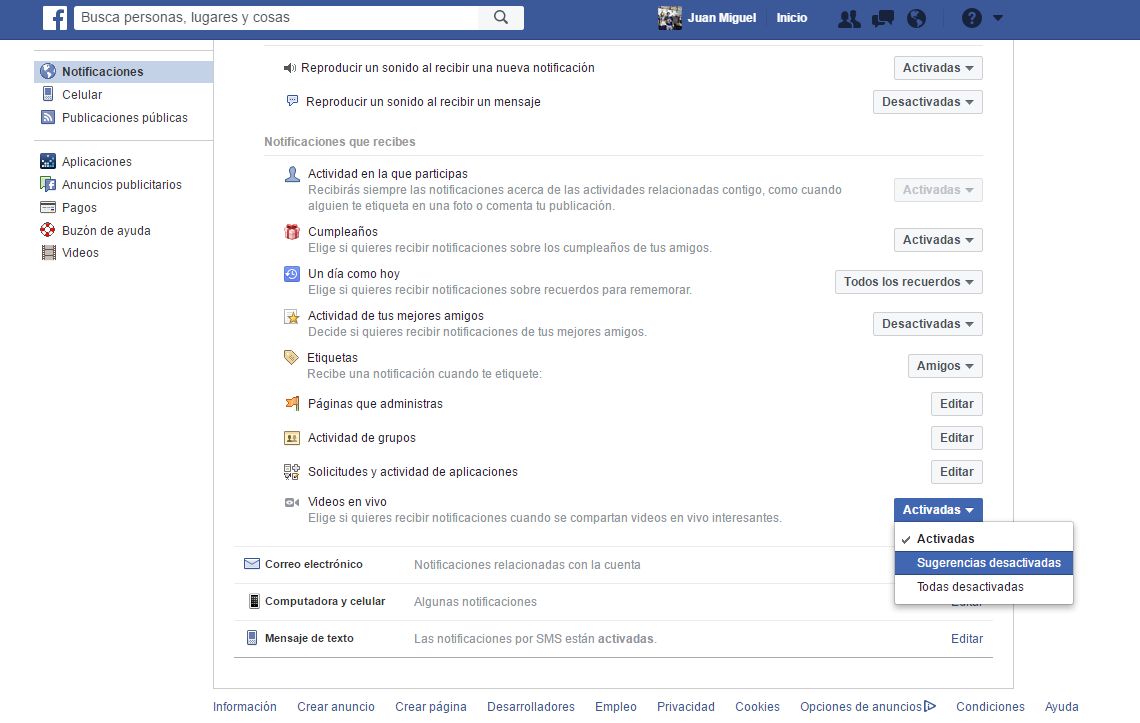This screenshot has height=723, width=1140.
Task: Click Editar for Páginas que administras
Action: (956, 404)
